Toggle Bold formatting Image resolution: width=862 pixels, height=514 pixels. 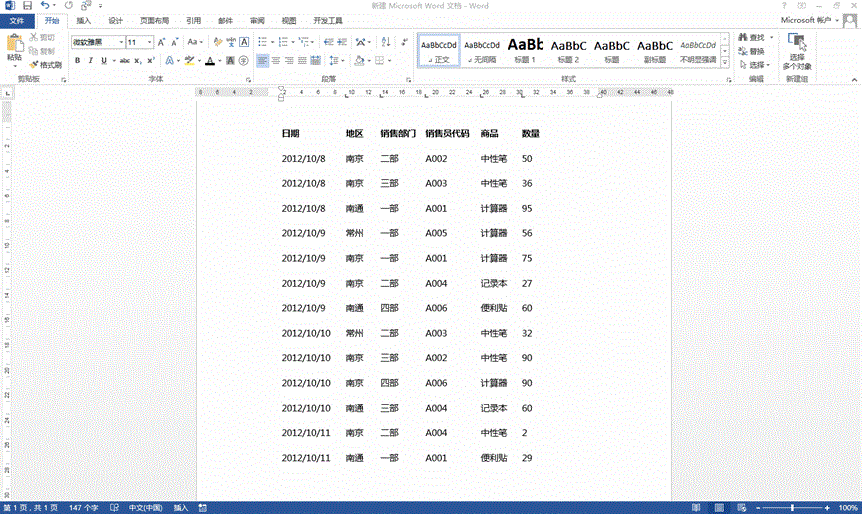point(77,61)
